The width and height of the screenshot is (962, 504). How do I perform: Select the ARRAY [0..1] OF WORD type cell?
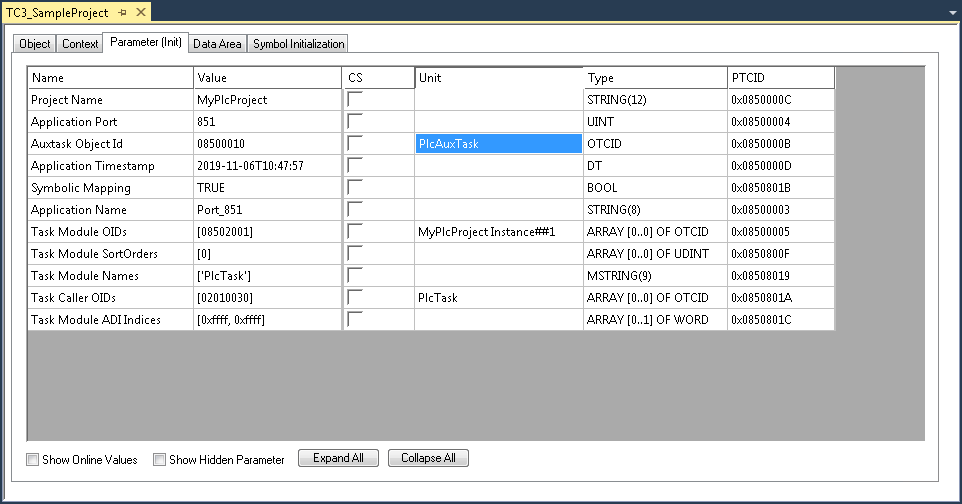(x=655, y=320)
